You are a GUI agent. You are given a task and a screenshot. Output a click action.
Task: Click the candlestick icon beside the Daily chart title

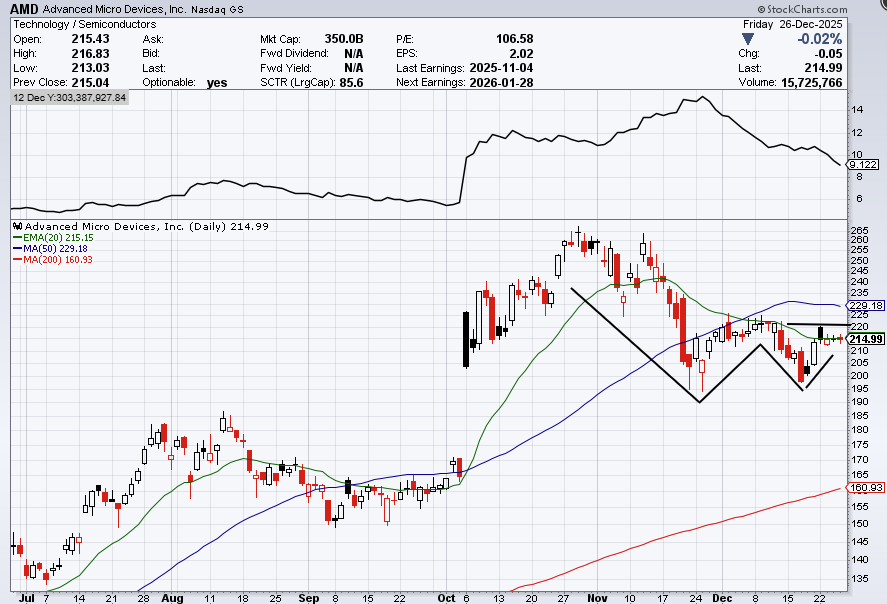coord(18,226)
